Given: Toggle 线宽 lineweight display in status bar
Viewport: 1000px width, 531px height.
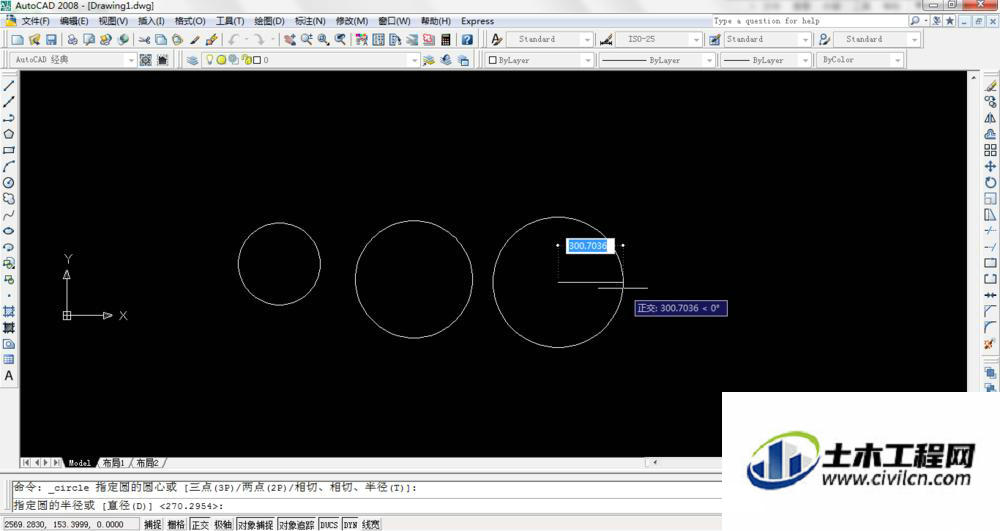Looking at the screenshot, I should [371, 525].
